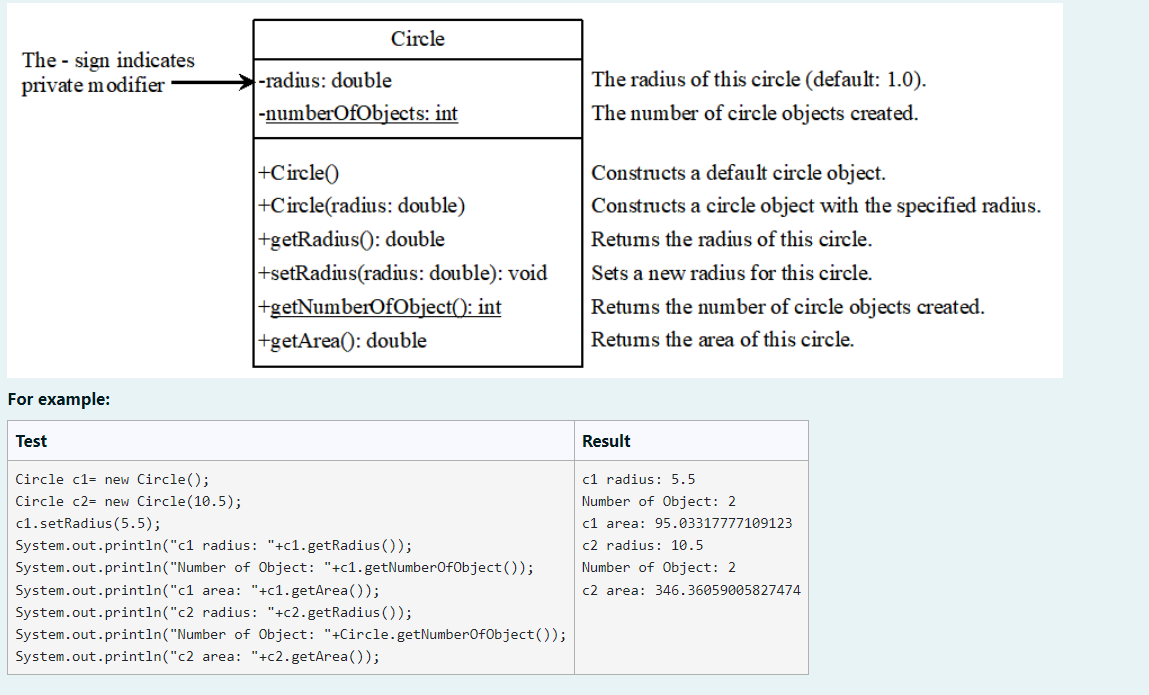Click the arrow pointing to radius field
1149x695 pixels.
(212, 81)
